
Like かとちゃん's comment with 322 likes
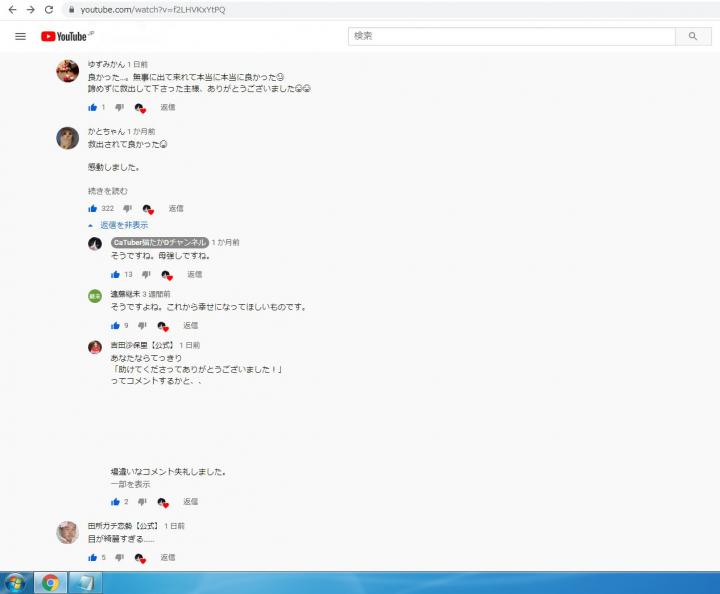[x=93, y=209]
